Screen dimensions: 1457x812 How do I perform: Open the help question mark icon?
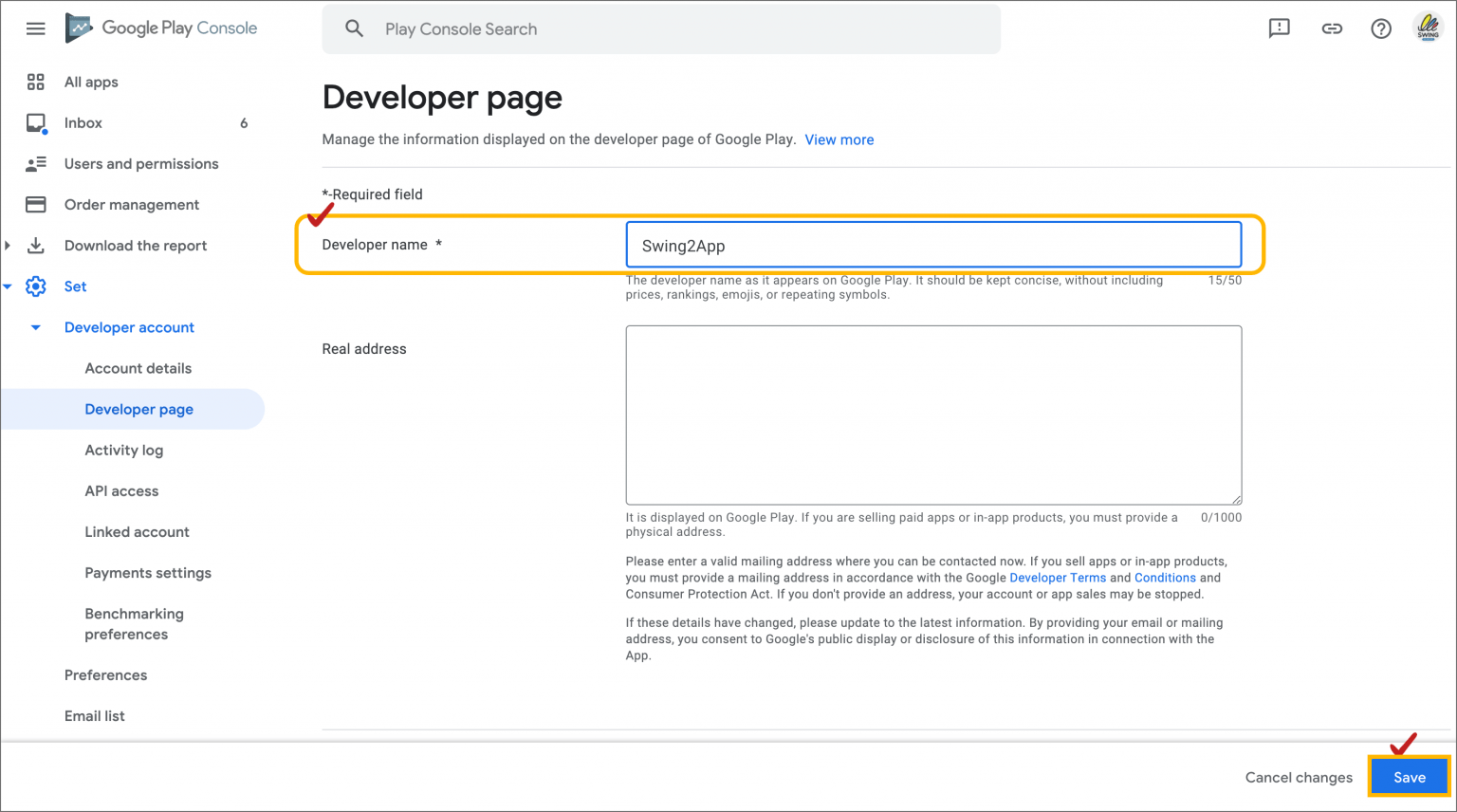[1381, 28]
